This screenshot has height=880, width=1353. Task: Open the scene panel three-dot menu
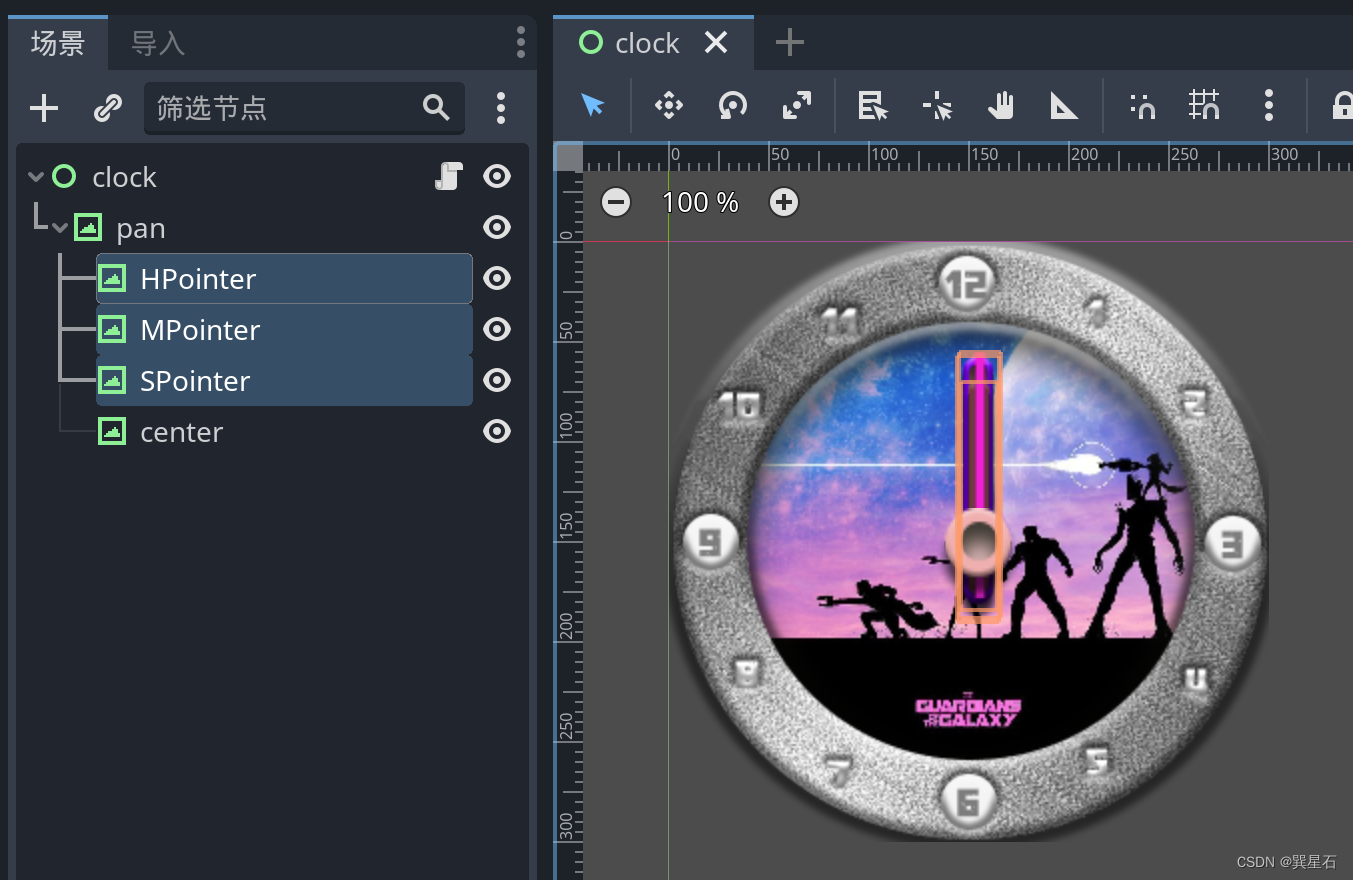click(x=521, y=42)
